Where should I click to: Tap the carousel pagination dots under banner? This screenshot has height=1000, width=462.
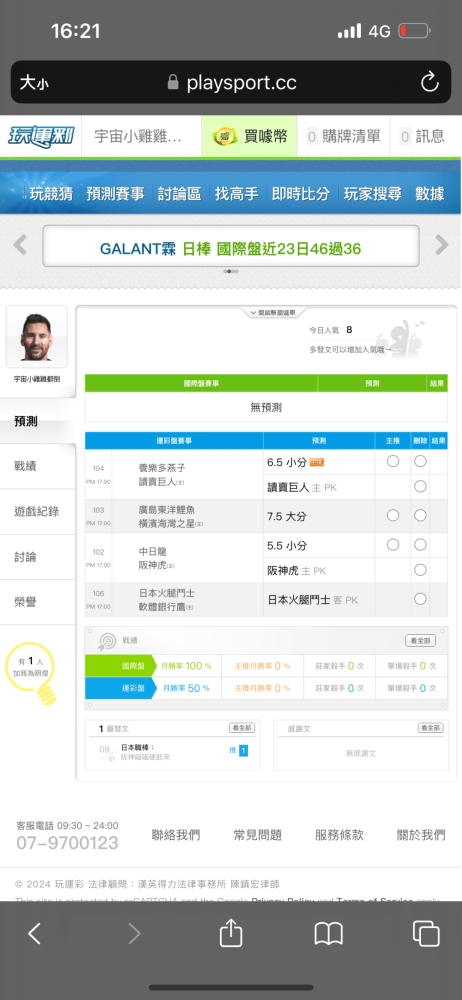click(x=230, y=271)
